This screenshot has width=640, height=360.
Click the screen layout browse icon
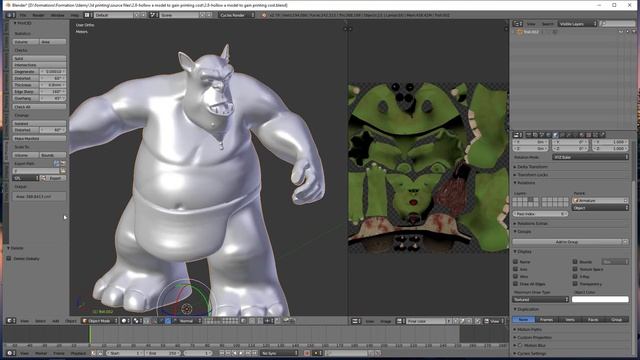(87, 15)
